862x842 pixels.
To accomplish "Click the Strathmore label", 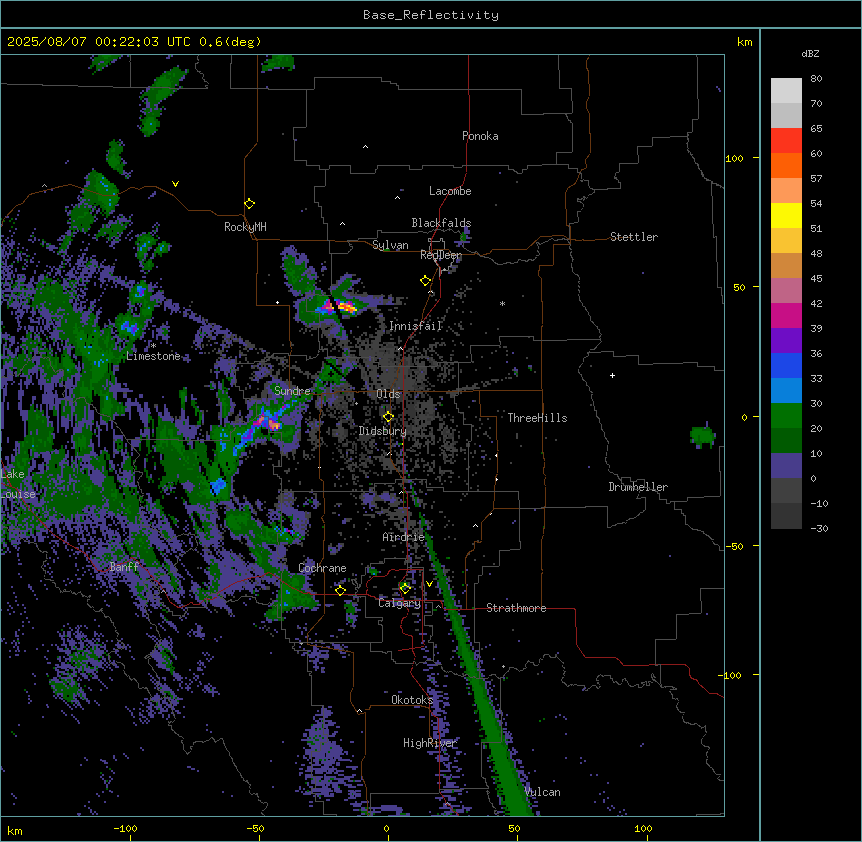I will tap(516, 608).
